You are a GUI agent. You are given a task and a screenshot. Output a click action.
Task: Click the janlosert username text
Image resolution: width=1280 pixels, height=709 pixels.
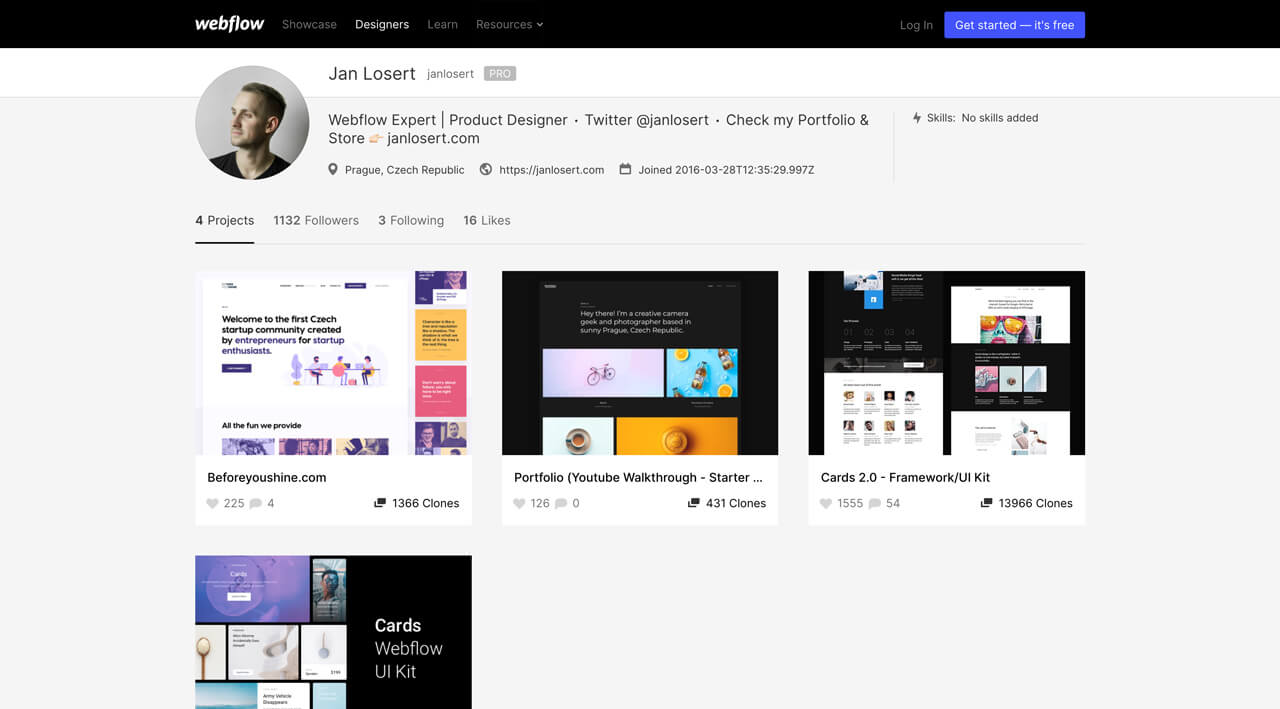[450, 74]
